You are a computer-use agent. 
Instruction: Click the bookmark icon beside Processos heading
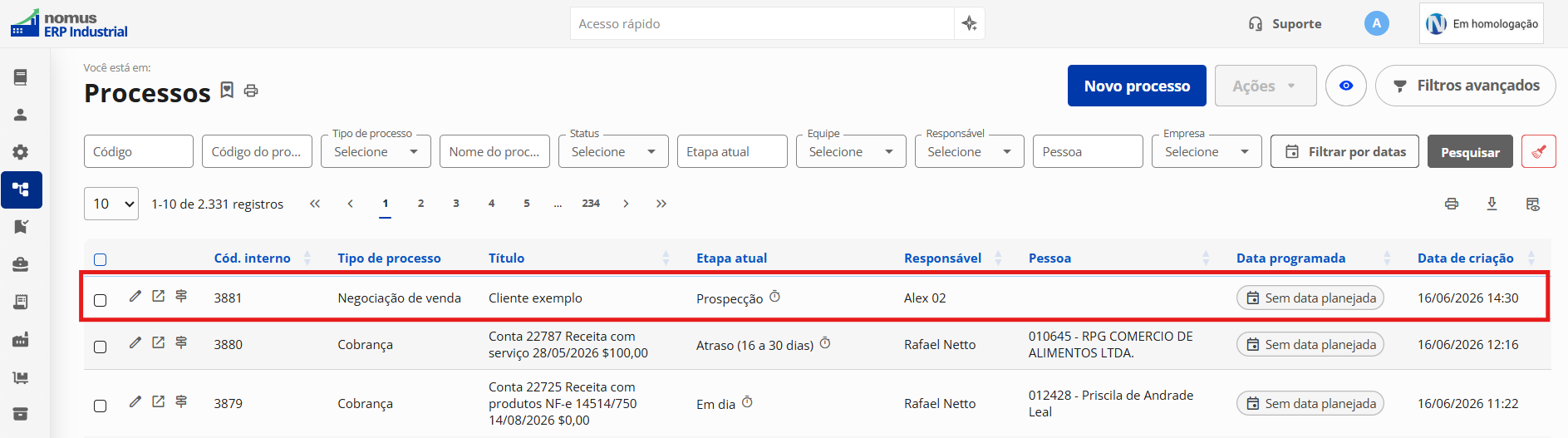point(227,90)
